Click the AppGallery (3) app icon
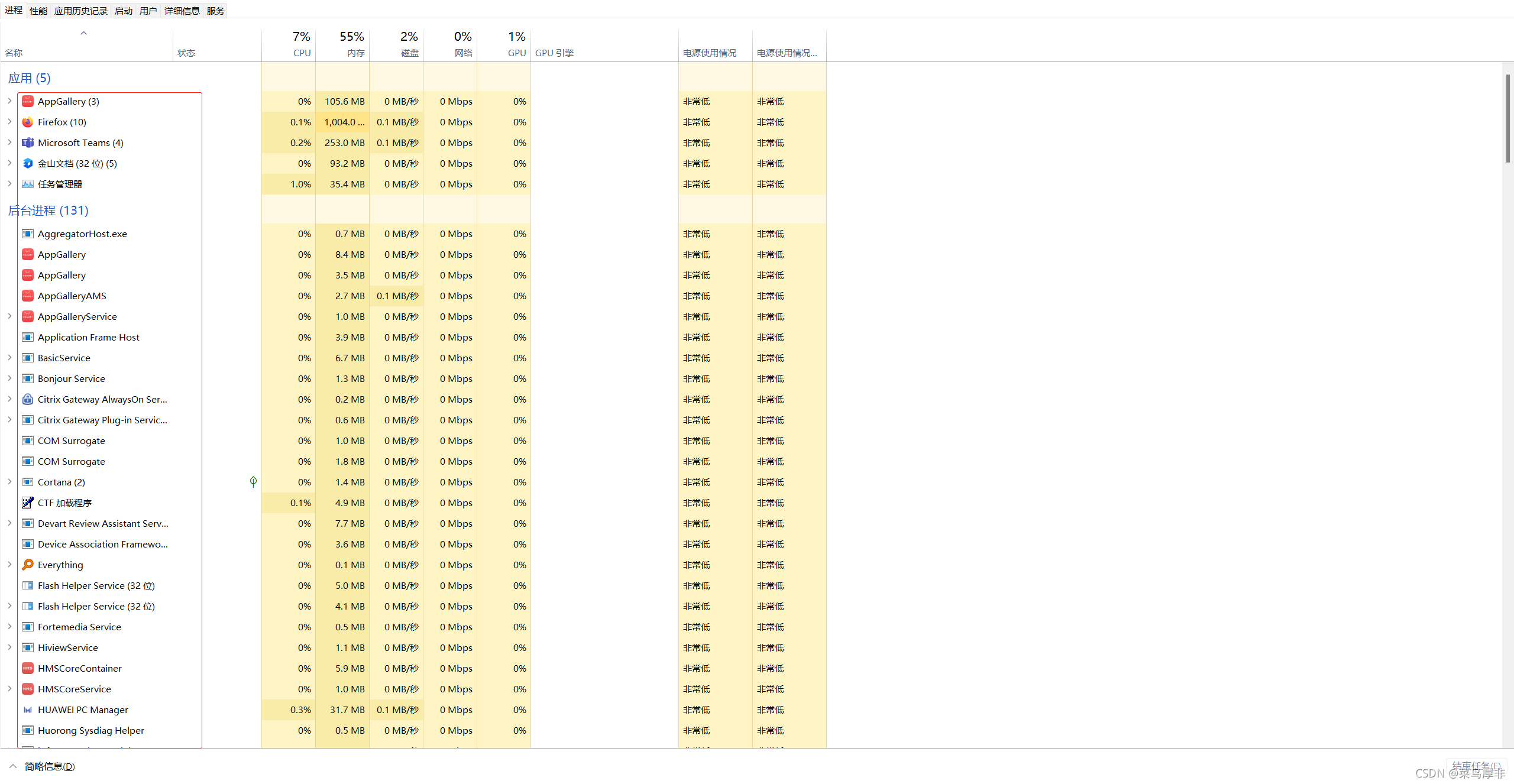The height and width of the screenshot is (784, 1514). click(x=28, y=102)
